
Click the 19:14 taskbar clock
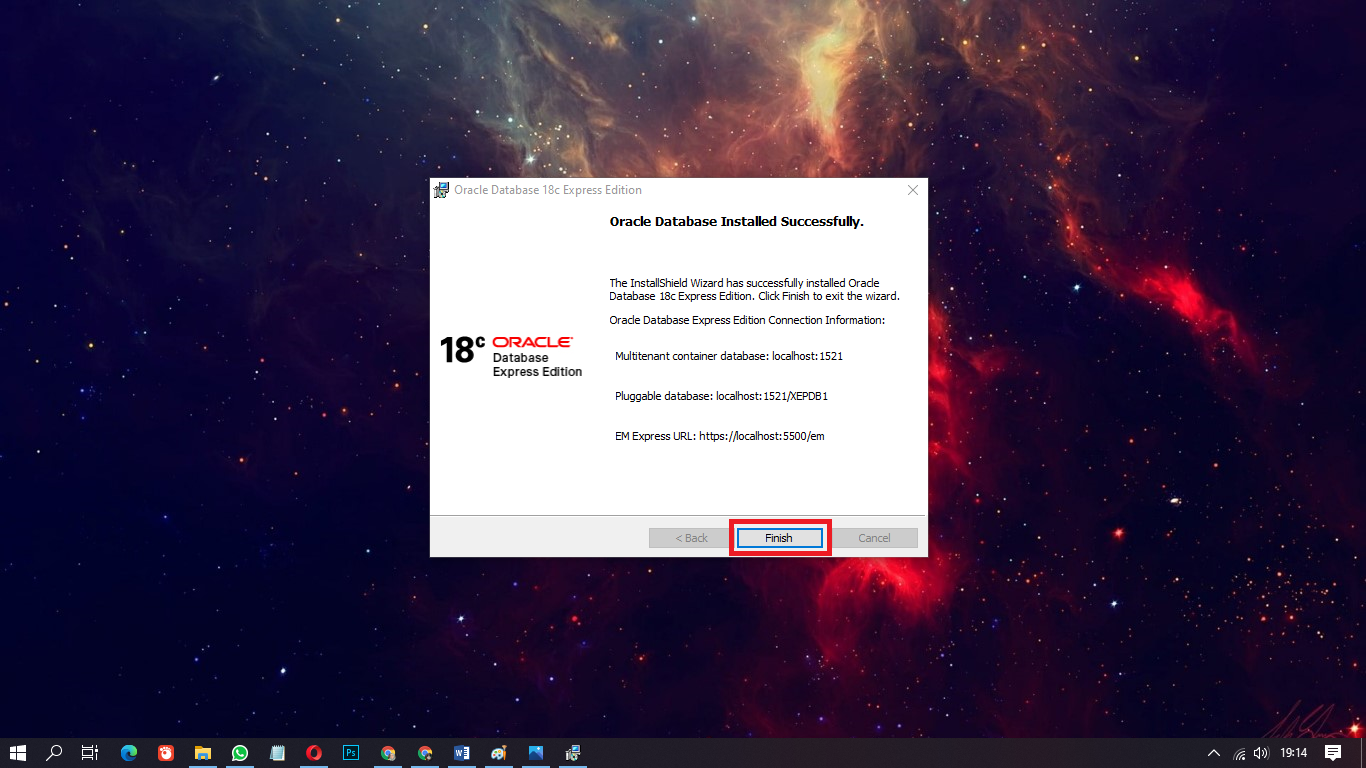1294,753
